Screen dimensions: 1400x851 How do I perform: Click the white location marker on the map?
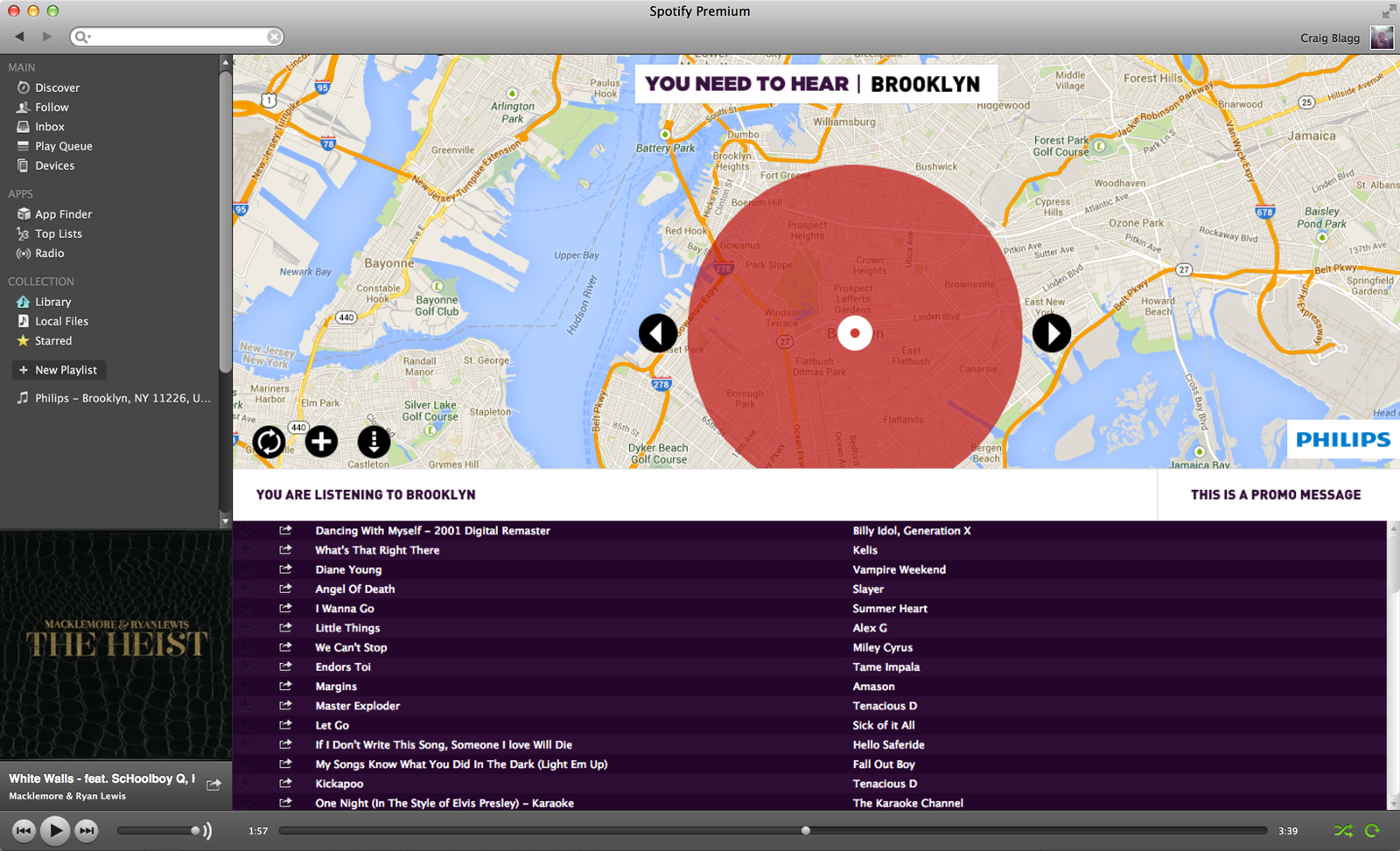855,333
